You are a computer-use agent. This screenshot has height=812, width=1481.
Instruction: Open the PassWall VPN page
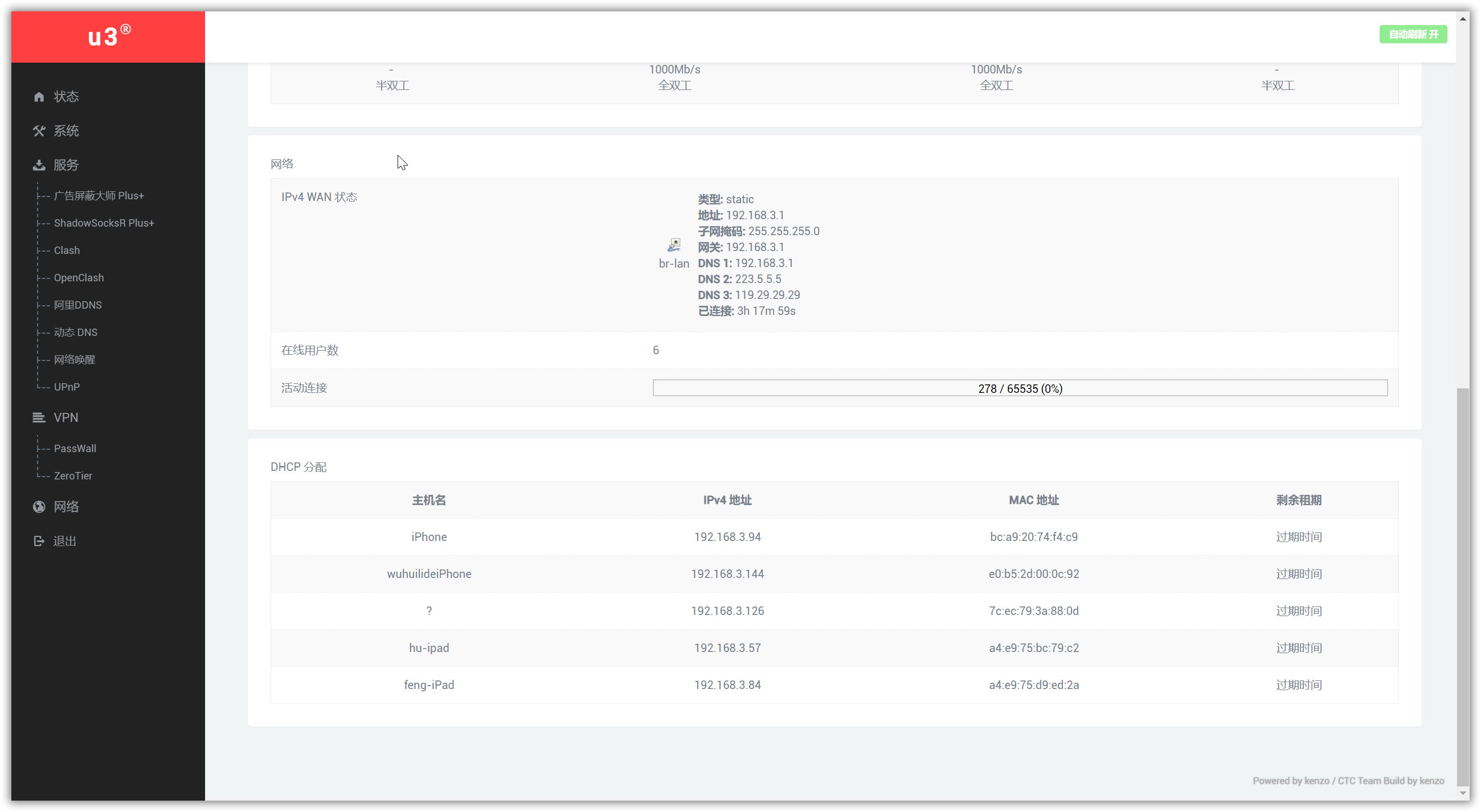point(75,449)
